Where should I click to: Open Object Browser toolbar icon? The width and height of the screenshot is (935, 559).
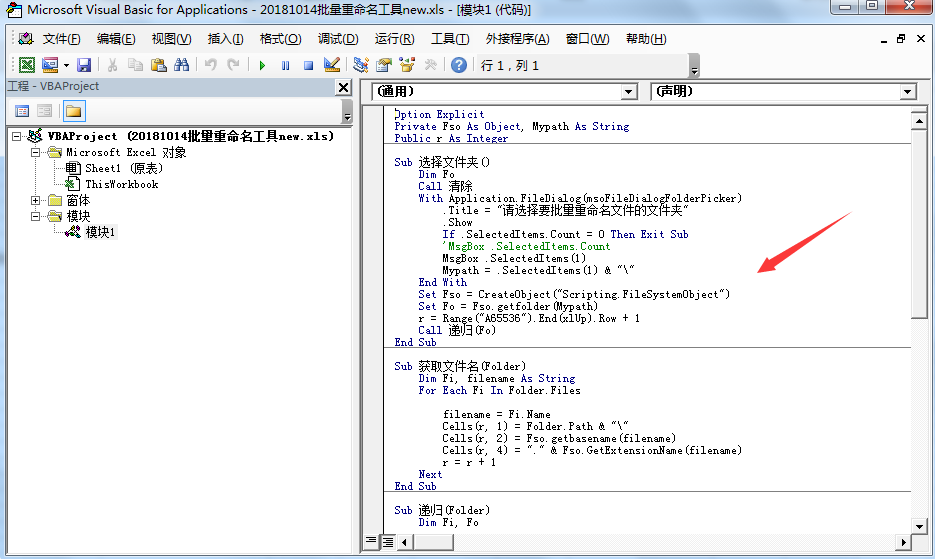pyautogui.click(x=407, y=65)
